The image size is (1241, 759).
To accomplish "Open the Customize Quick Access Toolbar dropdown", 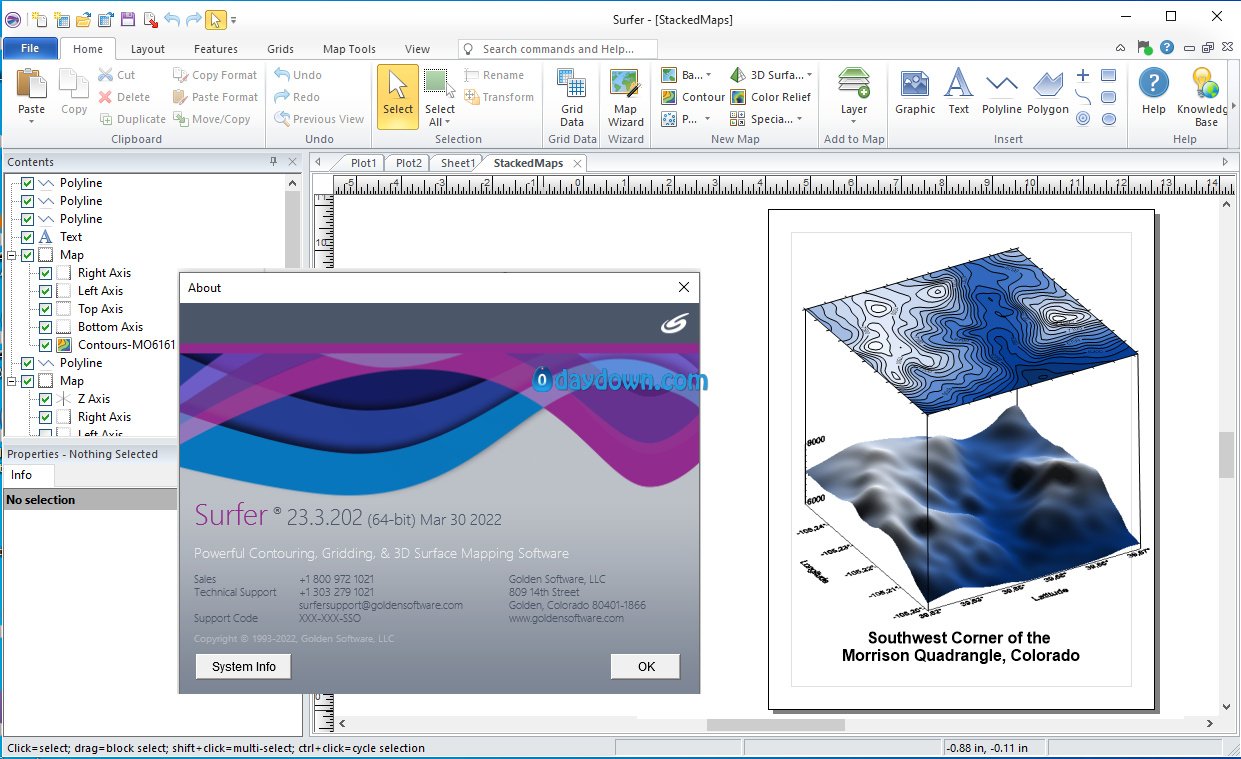I will [x=234, y=19].
